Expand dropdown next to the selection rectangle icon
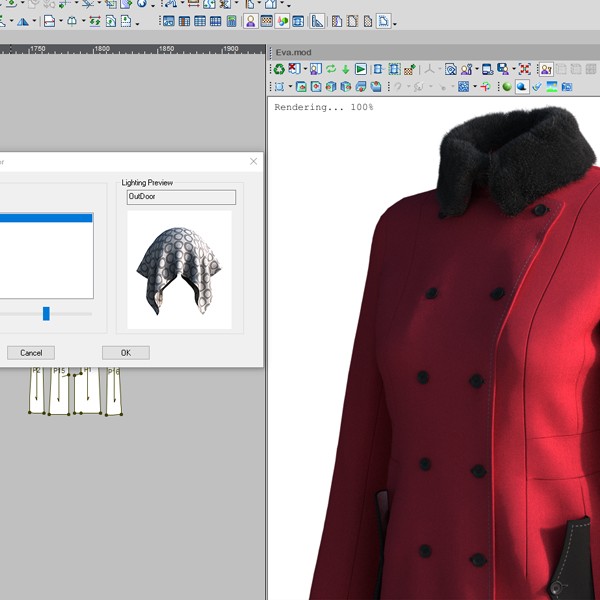The height and width of the screenshot is (600, 600). [x=290, y=88]
